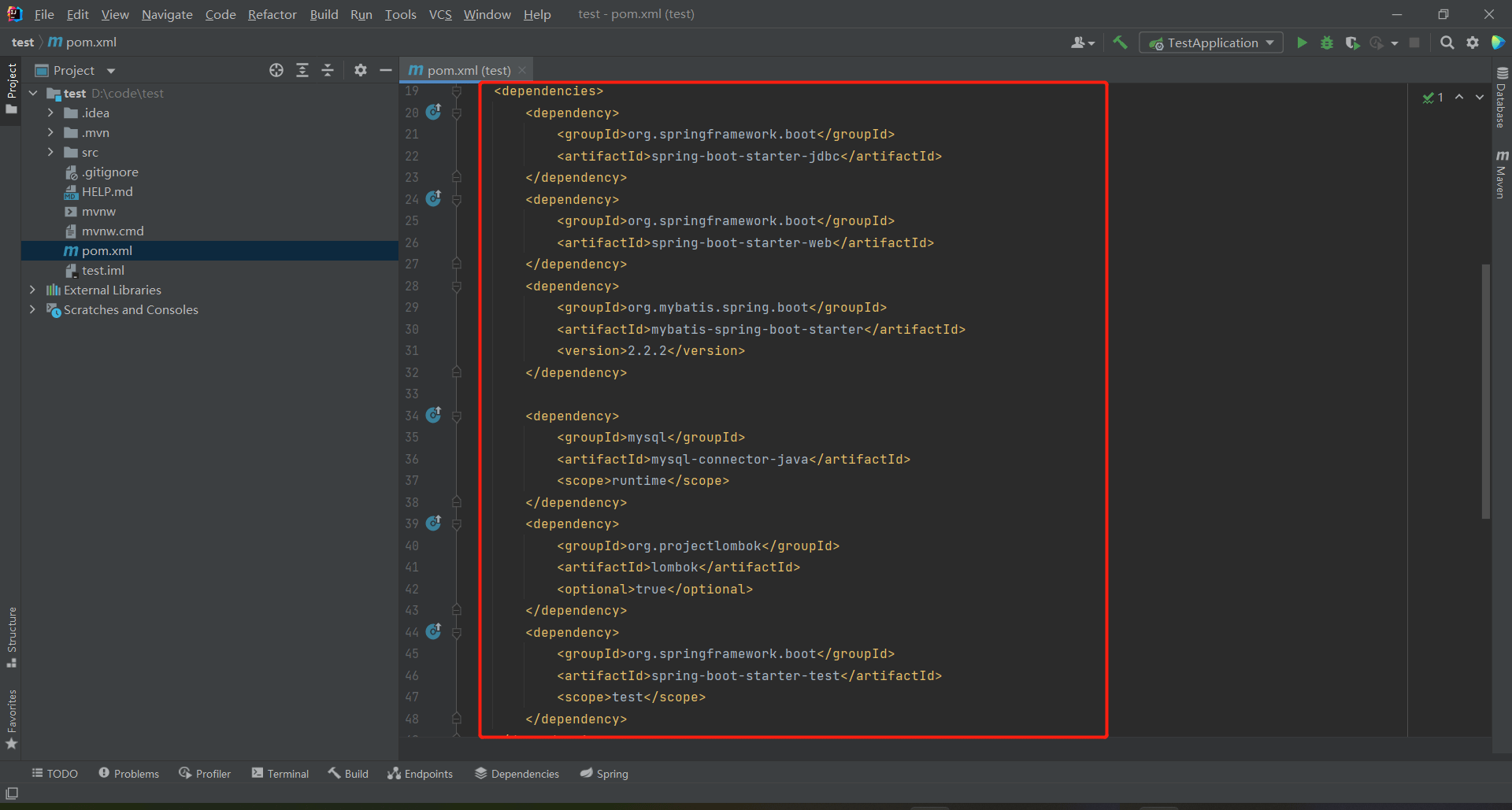Open Search Everywhere magnifier icon
The height and width of the screenshot is (810, 1512).
point(1447,43)
